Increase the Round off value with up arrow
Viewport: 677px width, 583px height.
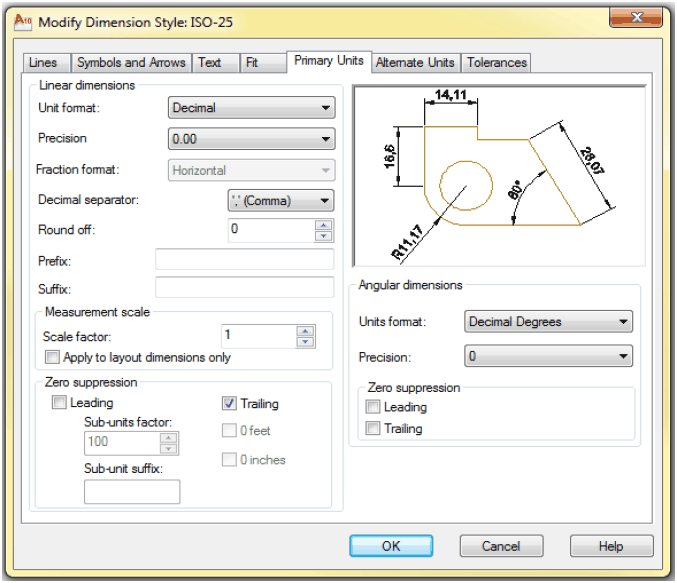323,225
